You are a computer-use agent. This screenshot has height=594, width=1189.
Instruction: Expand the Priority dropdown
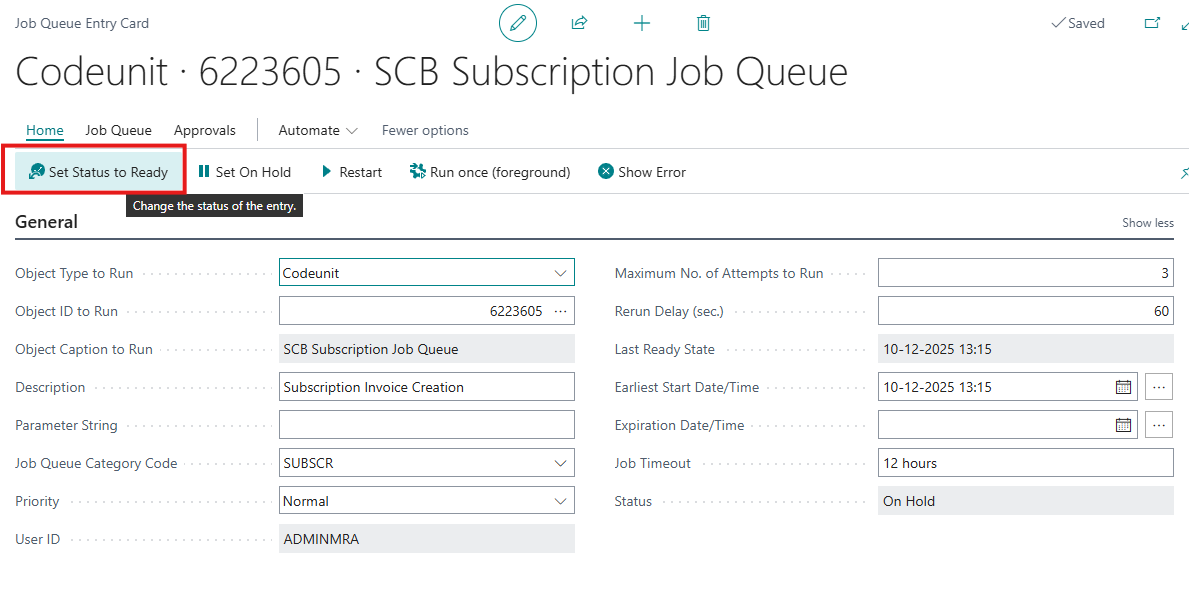tap(560, 501)
